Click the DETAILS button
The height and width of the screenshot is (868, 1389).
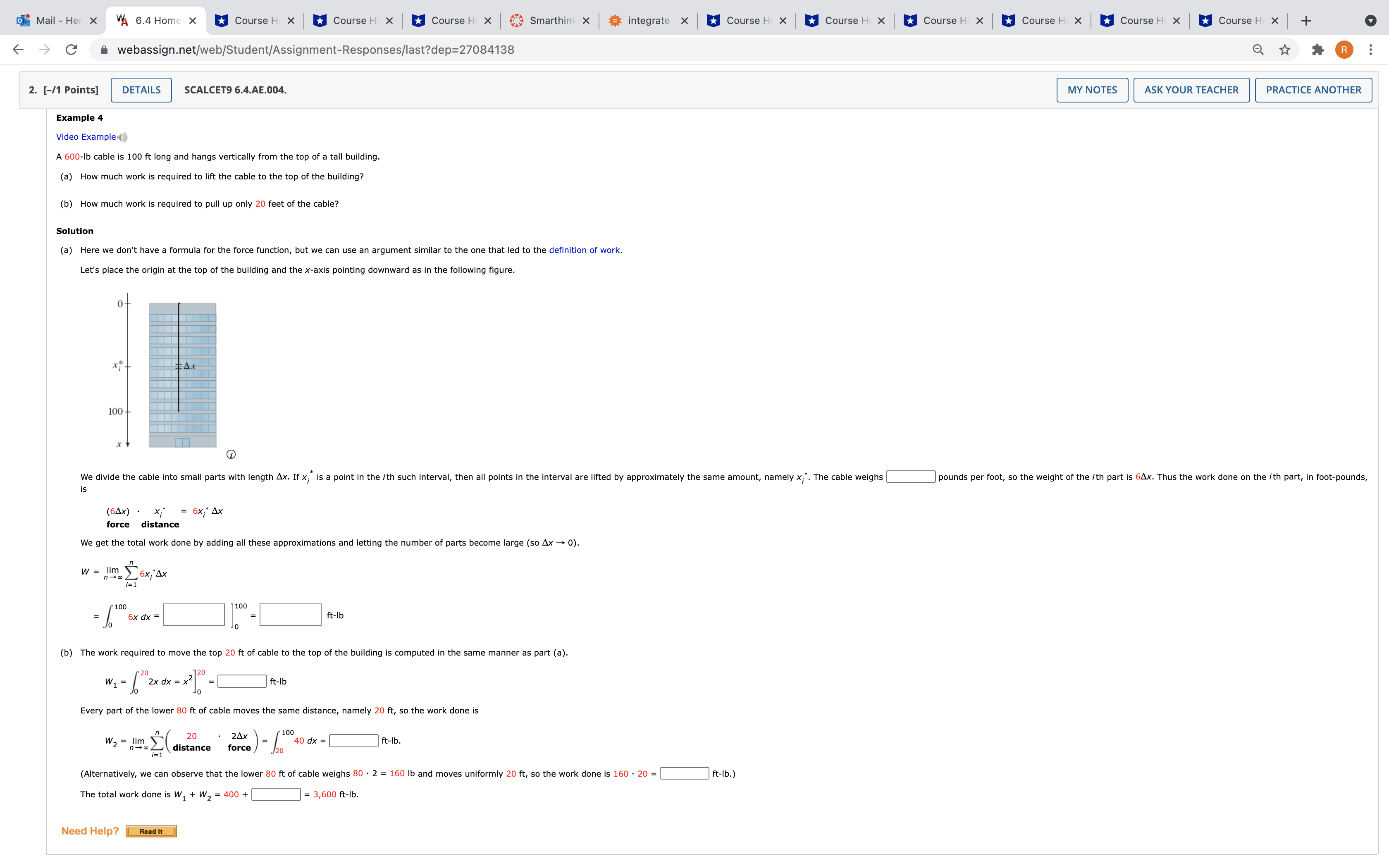(141, 90)
